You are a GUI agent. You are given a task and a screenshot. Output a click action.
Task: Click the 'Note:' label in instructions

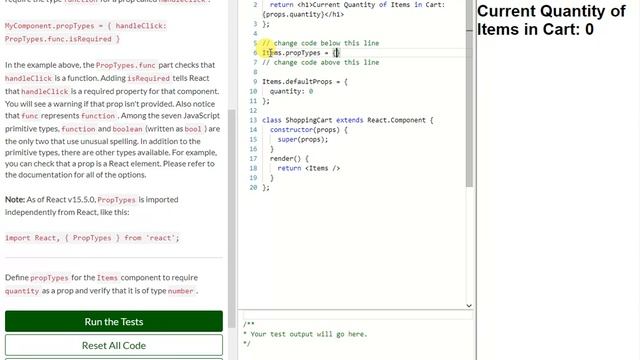click(15, 199)
